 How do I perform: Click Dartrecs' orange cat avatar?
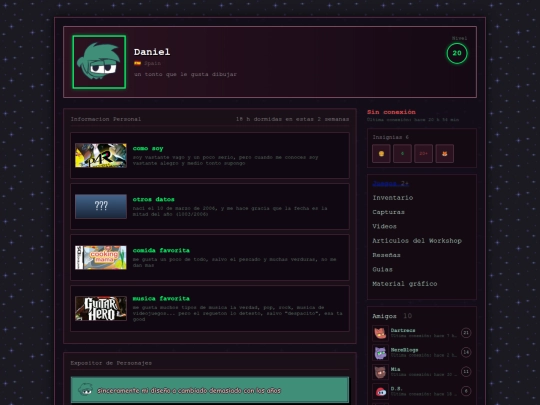pyautogui.click(x=380, y=333)
